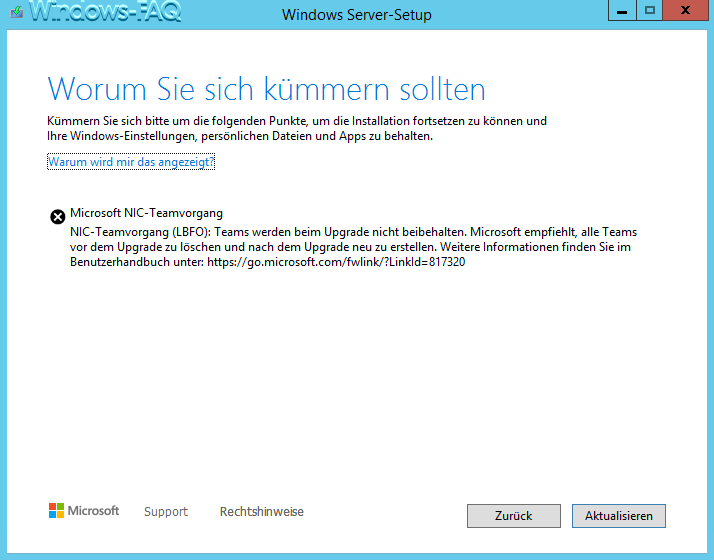This screenshot has width=714, height=560.
Task: Go back with the Zurück button
Action: click(x=514, y=516)
